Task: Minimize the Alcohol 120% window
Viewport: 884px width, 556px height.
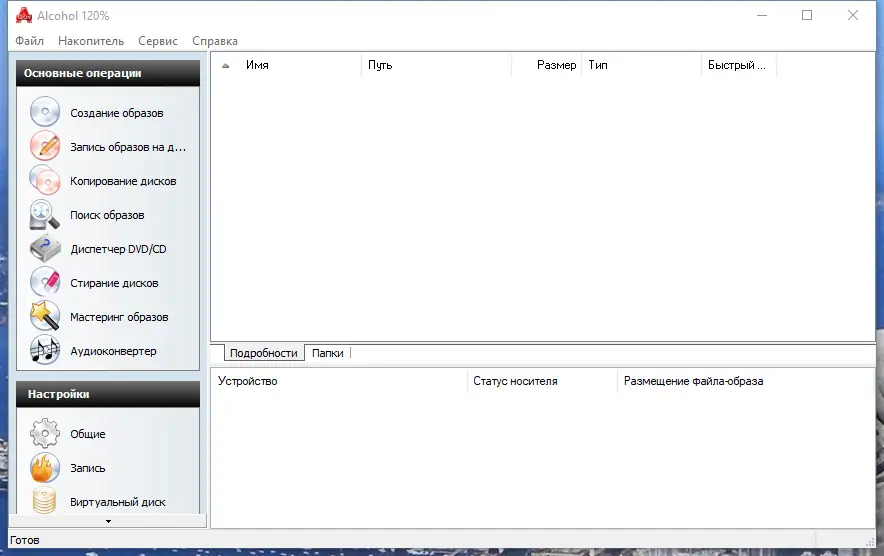Action: pyautogui.click(x=762, y=15)
